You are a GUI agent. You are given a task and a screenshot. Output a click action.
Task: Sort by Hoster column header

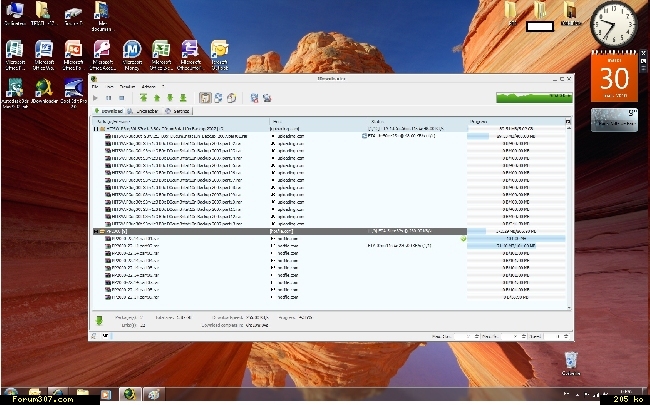319,121
